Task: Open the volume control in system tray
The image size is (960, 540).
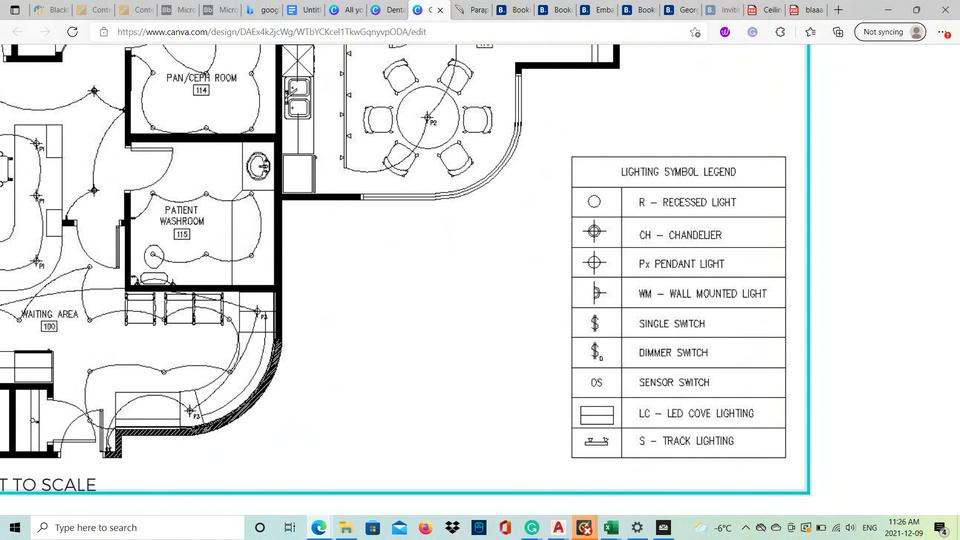Action: (850, 527)
